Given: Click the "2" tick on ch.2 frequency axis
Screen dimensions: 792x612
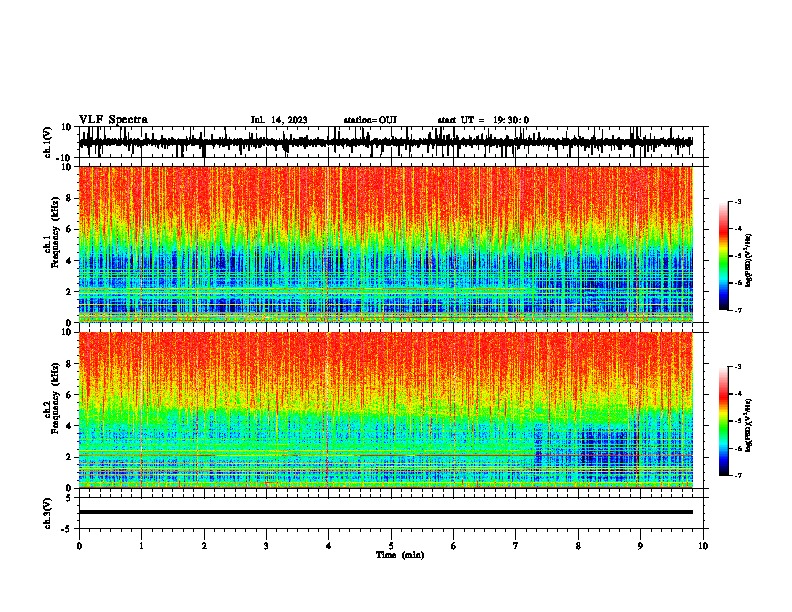Looking at the screenshot, I should coord(69,457).
